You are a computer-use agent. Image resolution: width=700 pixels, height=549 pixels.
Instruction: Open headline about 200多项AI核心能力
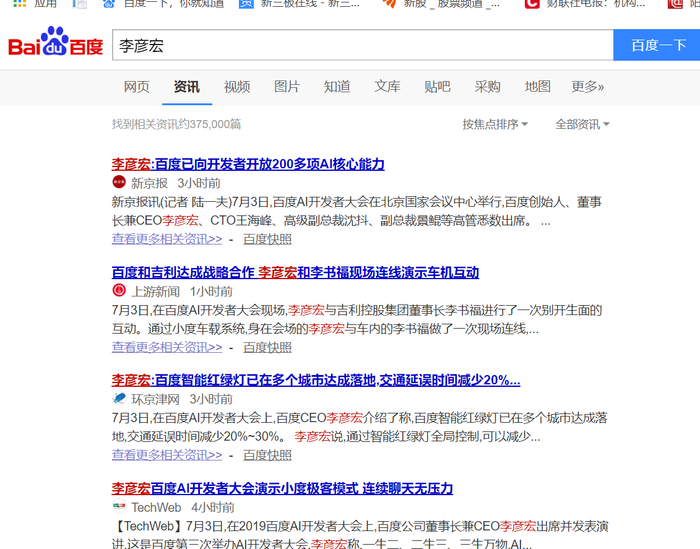(248, 164)
